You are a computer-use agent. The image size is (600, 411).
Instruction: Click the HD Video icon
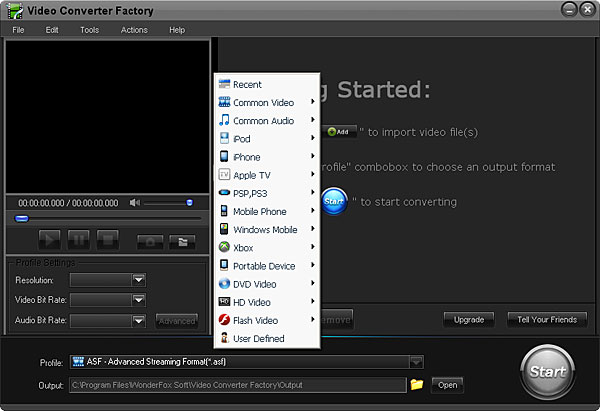click(224, 302)
